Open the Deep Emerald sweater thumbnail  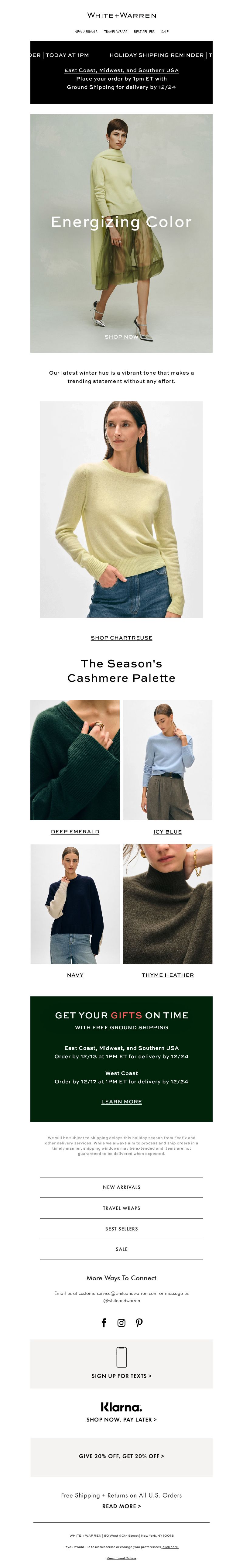point(75,760)
